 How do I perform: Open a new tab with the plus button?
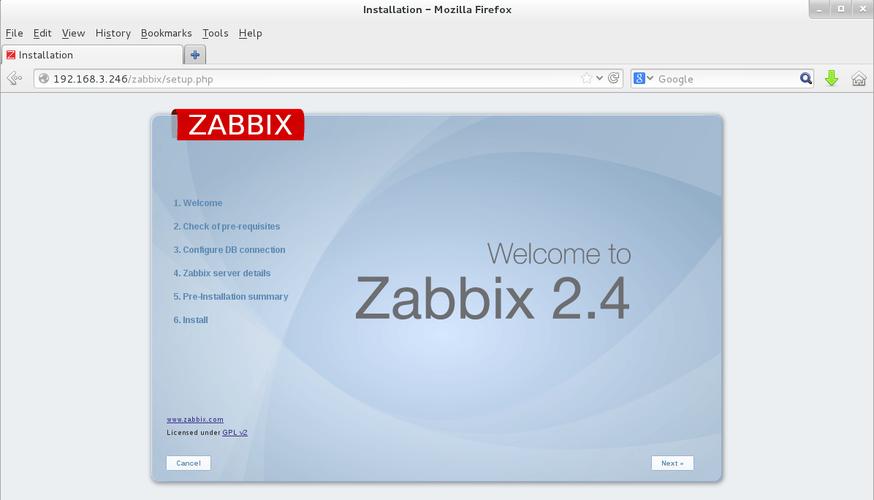(x=195, y=55)
